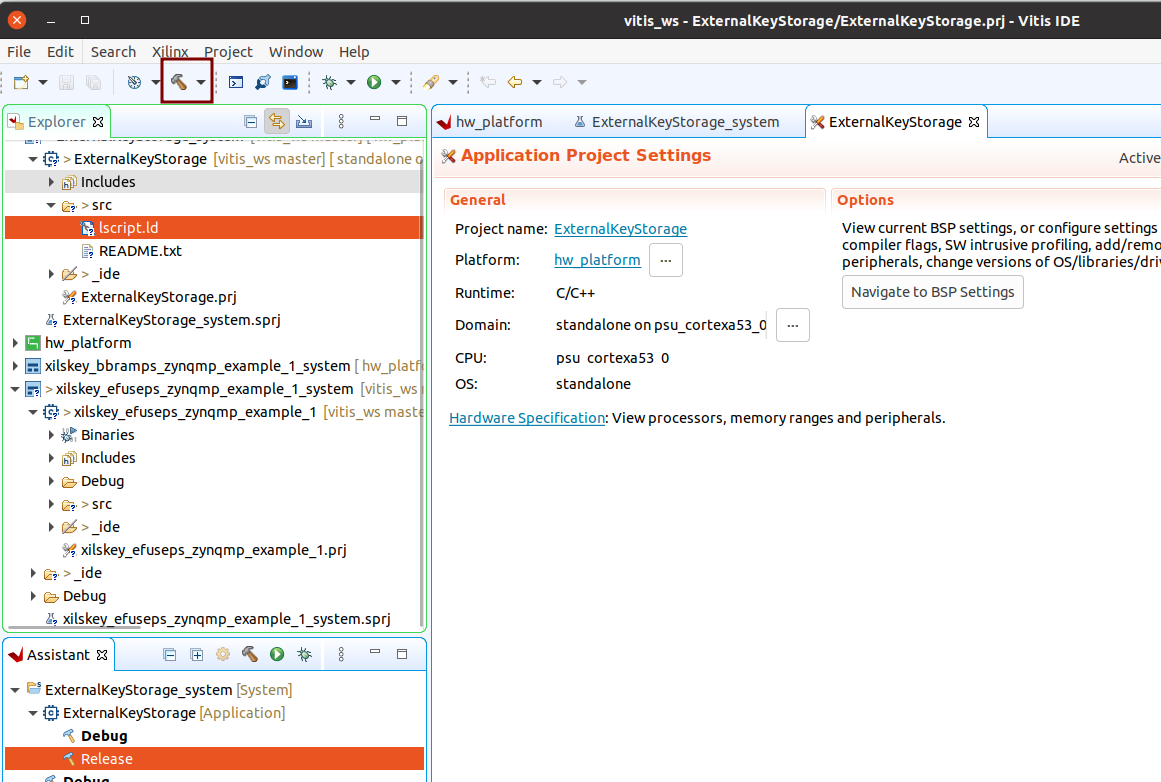The height and width of the screenshot is (782, 1161).
Task: Click the hammer Build icon in main toolbar
Action: click(178, 82)
